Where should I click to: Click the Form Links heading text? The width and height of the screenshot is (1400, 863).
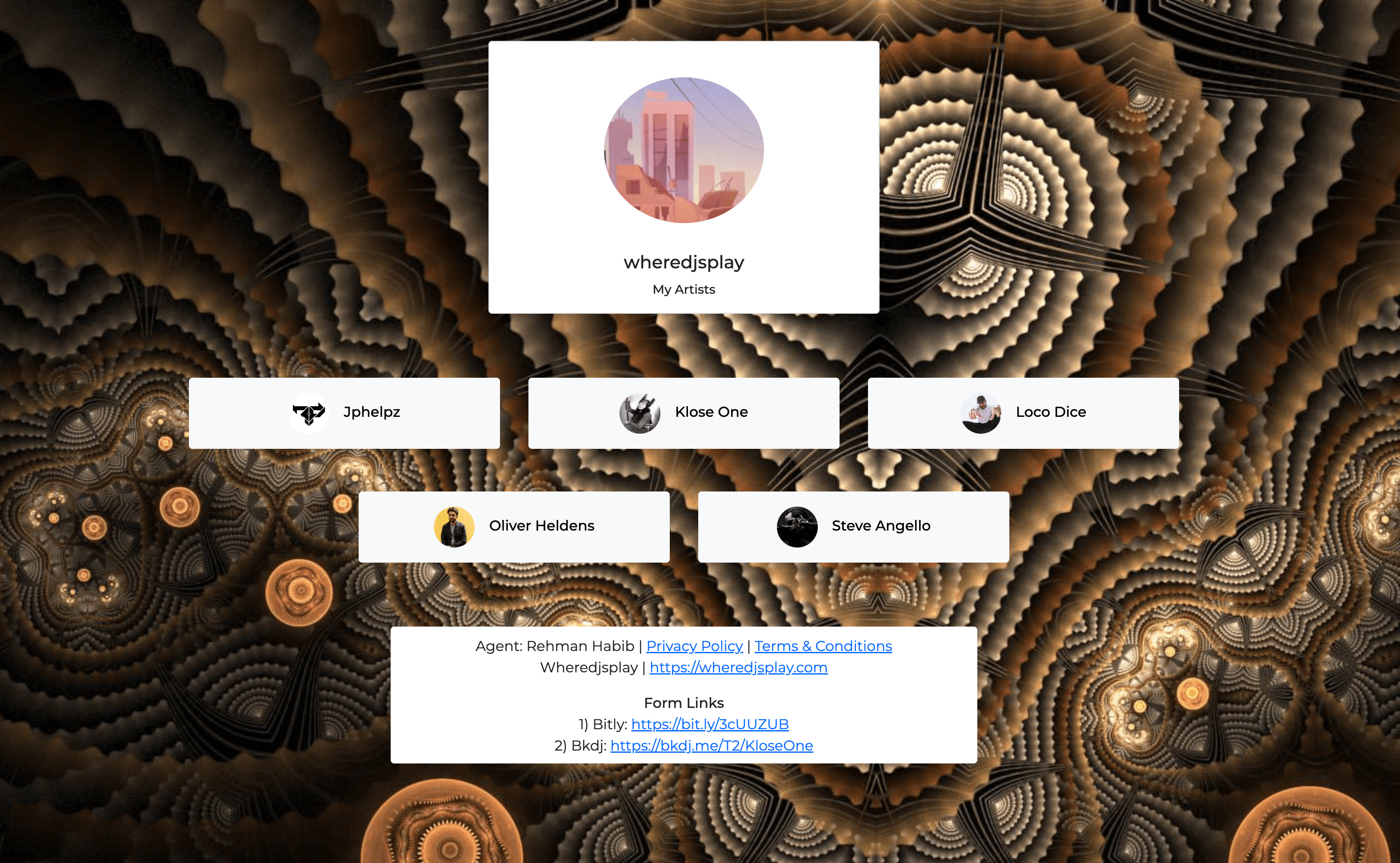coord(684,703)
